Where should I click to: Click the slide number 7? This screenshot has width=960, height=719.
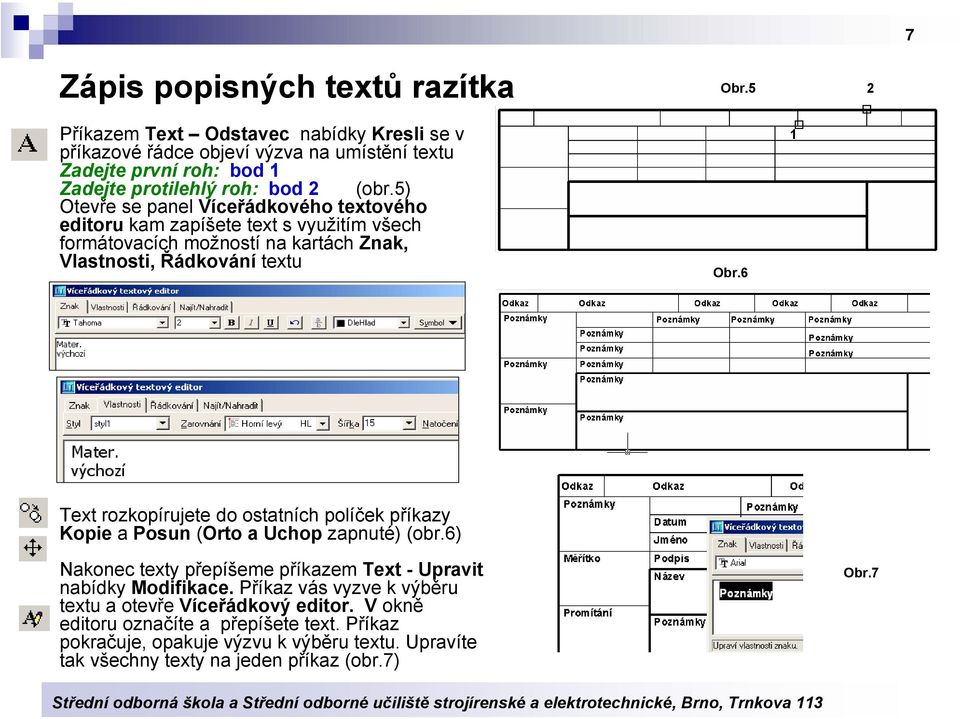point(909,35)
